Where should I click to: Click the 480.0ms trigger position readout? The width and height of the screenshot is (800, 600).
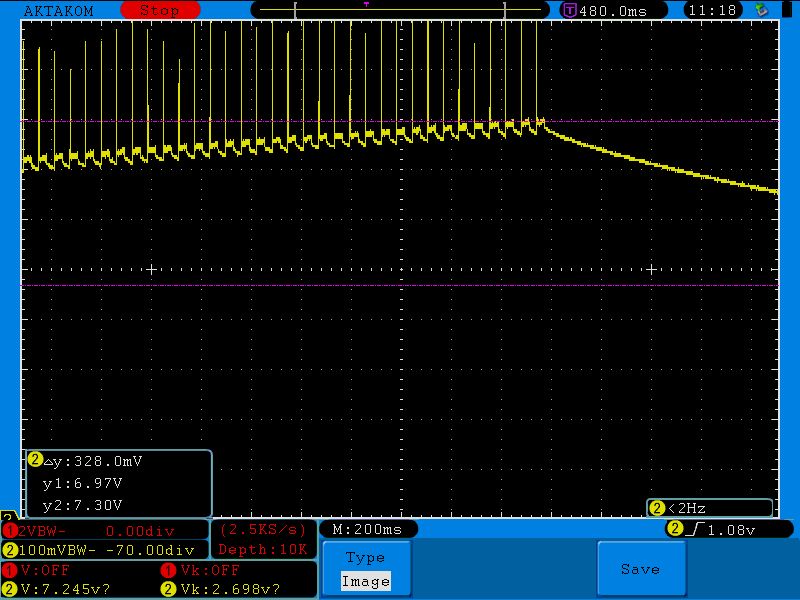click(x=613, y=11)
